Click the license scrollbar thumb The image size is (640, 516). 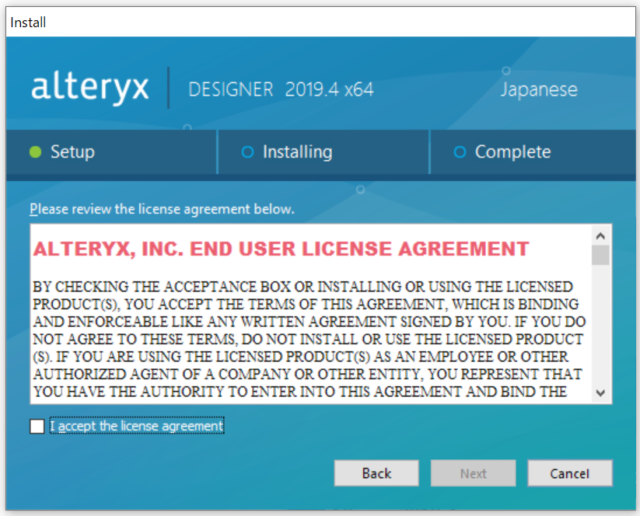[x=600, y=255]
